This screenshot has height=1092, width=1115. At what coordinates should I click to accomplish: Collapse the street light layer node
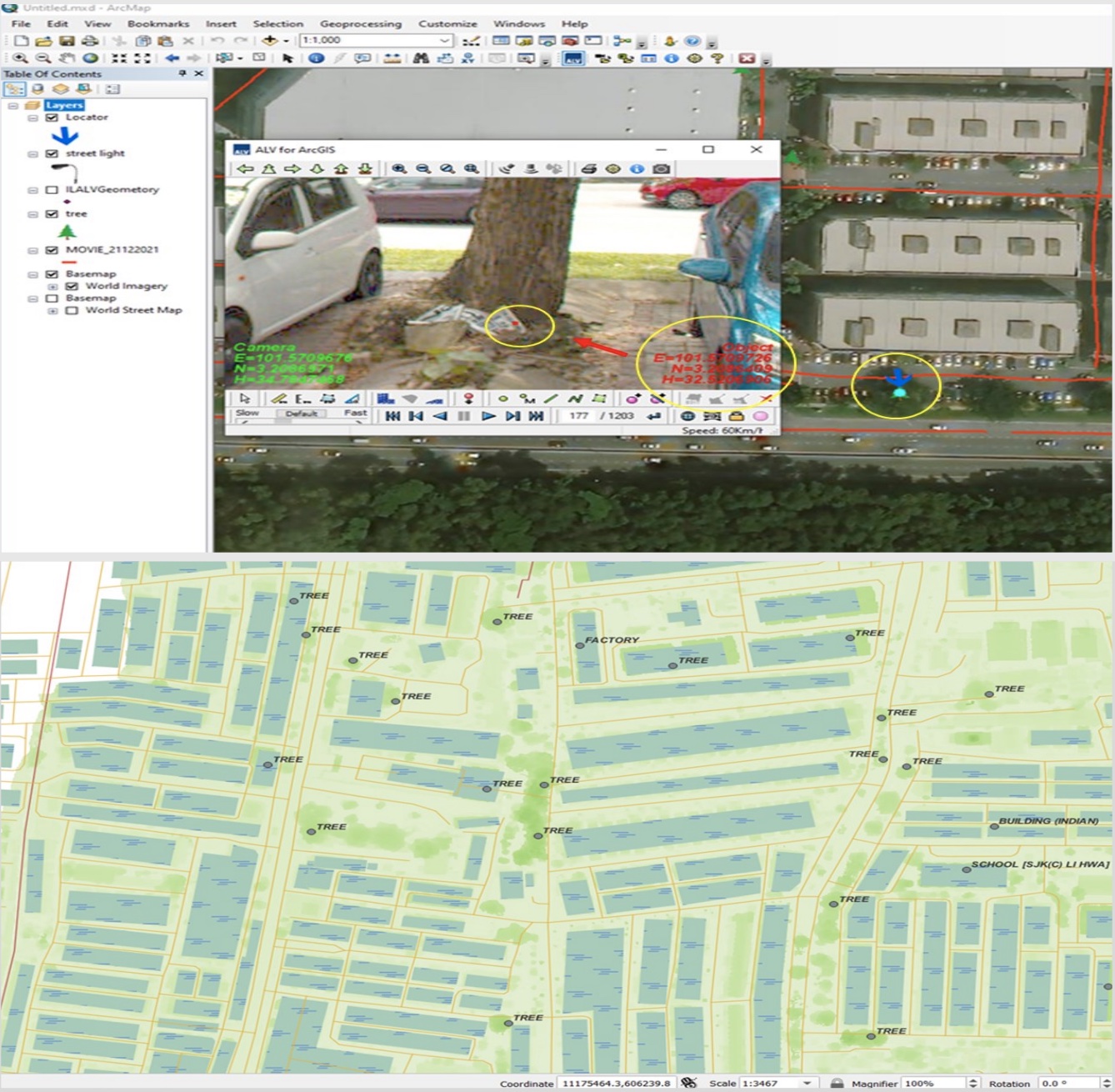tap(32, 154)
